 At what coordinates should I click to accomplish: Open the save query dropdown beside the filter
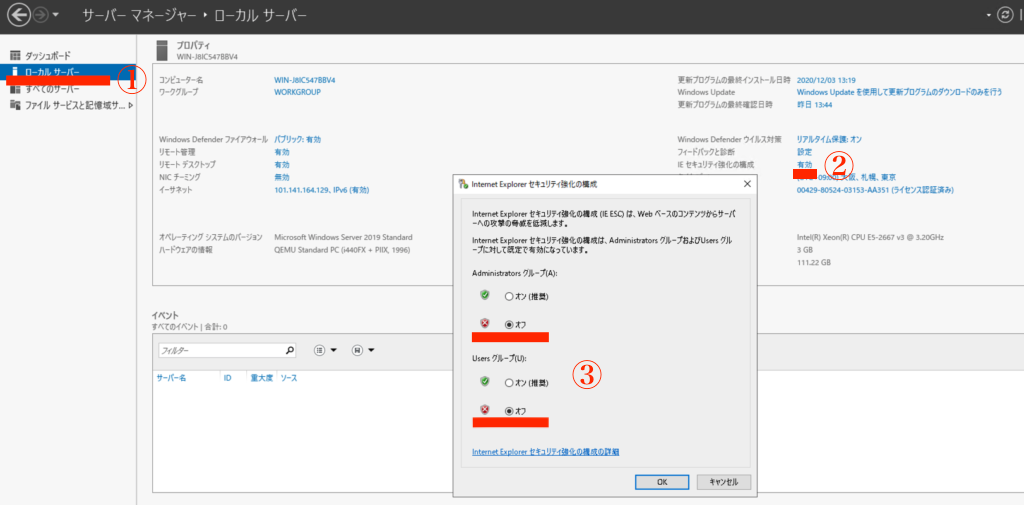tap(363, 351)
